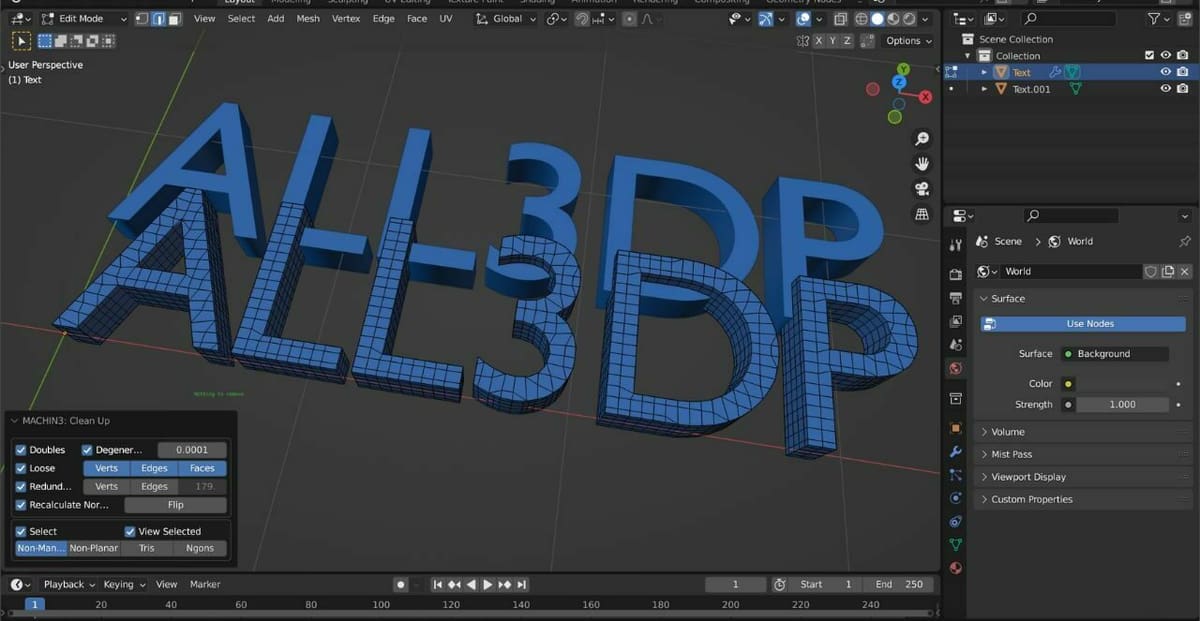Click the End frame field in timeline
Viewport: 1200px width, 621px height.
(900, 584)
